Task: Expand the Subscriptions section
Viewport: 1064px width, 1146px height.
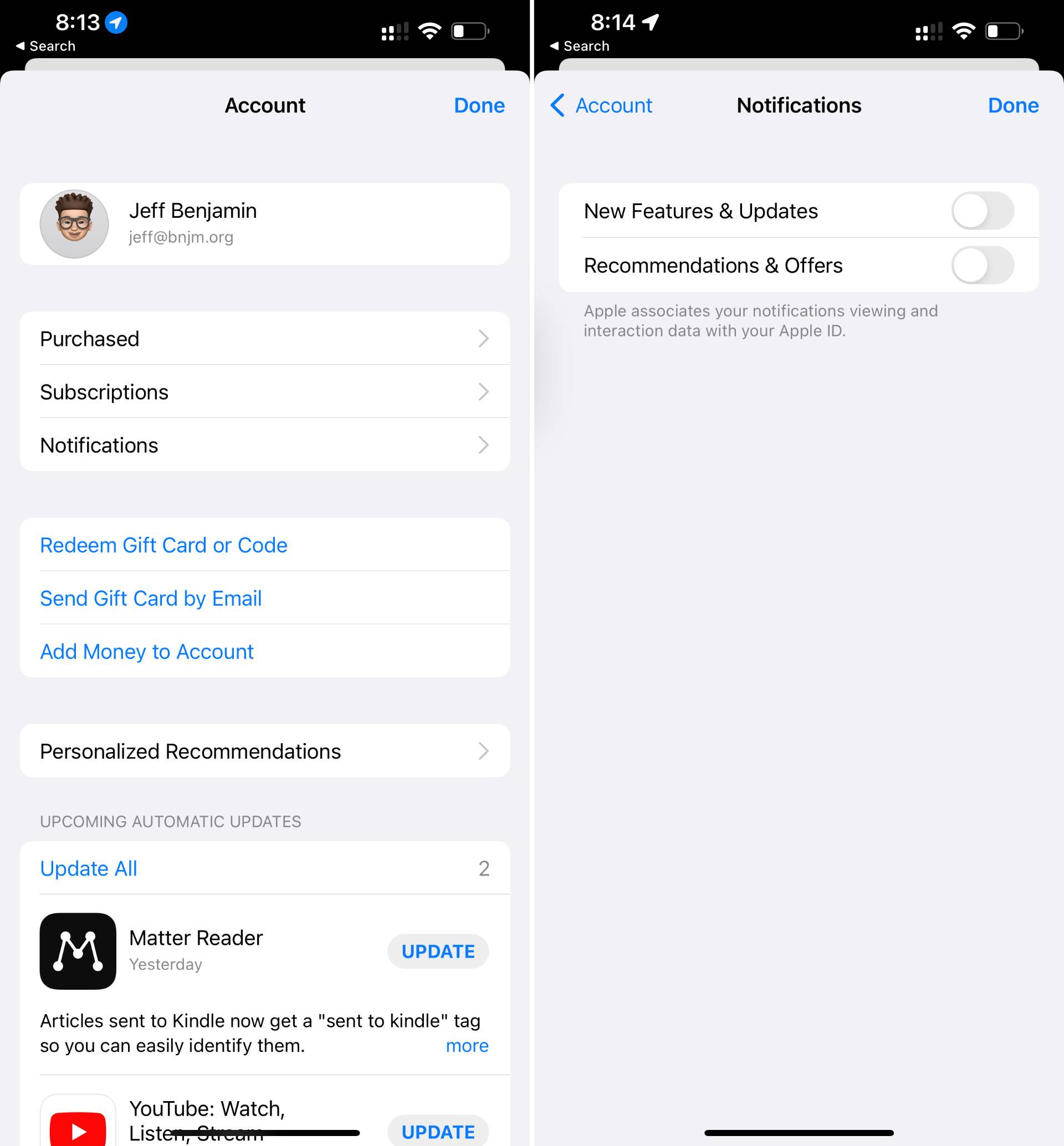Action: coord(265,391)
